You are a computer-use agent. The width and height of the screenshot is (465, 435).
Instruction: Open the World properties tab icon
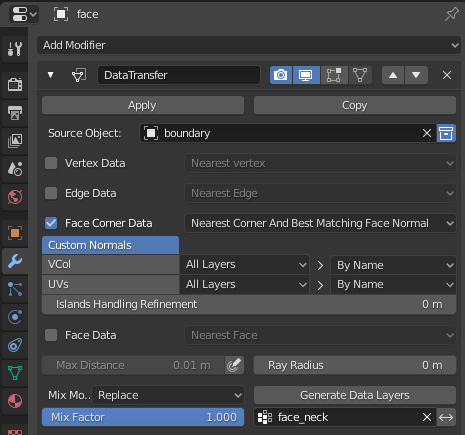coord(15,197)
